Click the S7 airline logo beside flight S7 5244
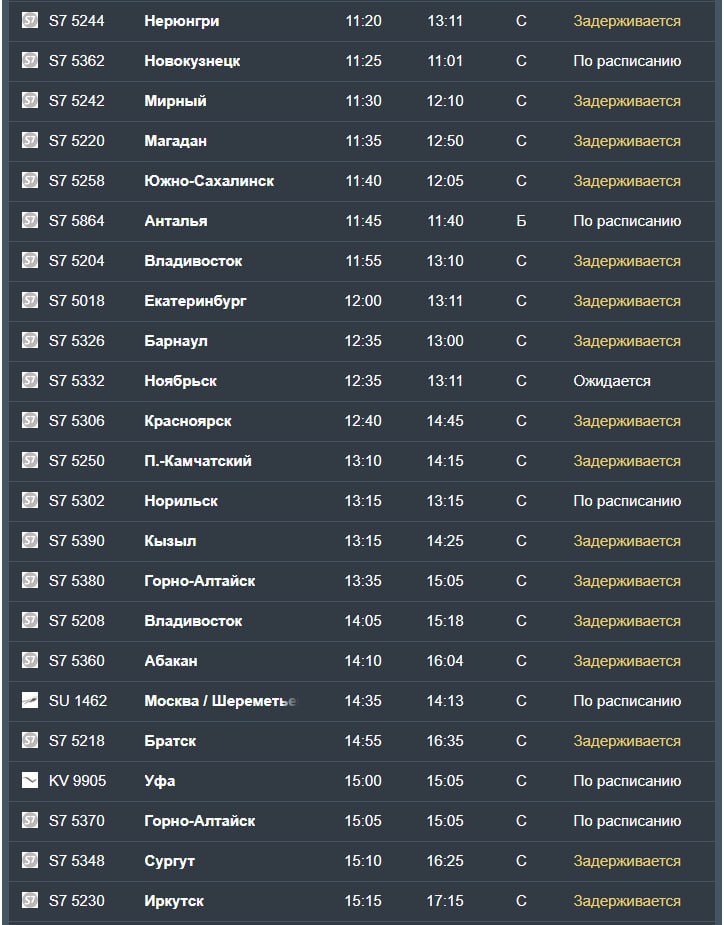724x925 pixels. [30, 21]
